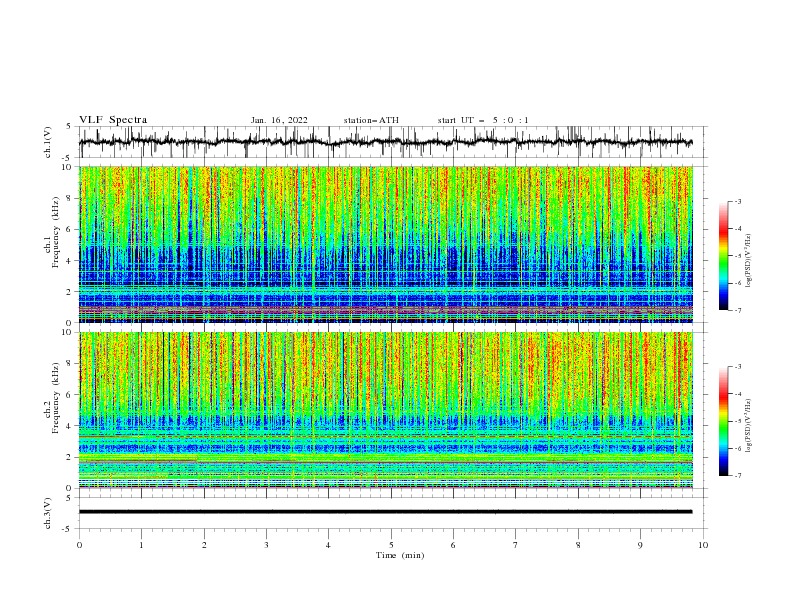Click the "-3" label on ch.2 colorbar
The height and width of the screenshot is (612, 792).
pos(738,367)
